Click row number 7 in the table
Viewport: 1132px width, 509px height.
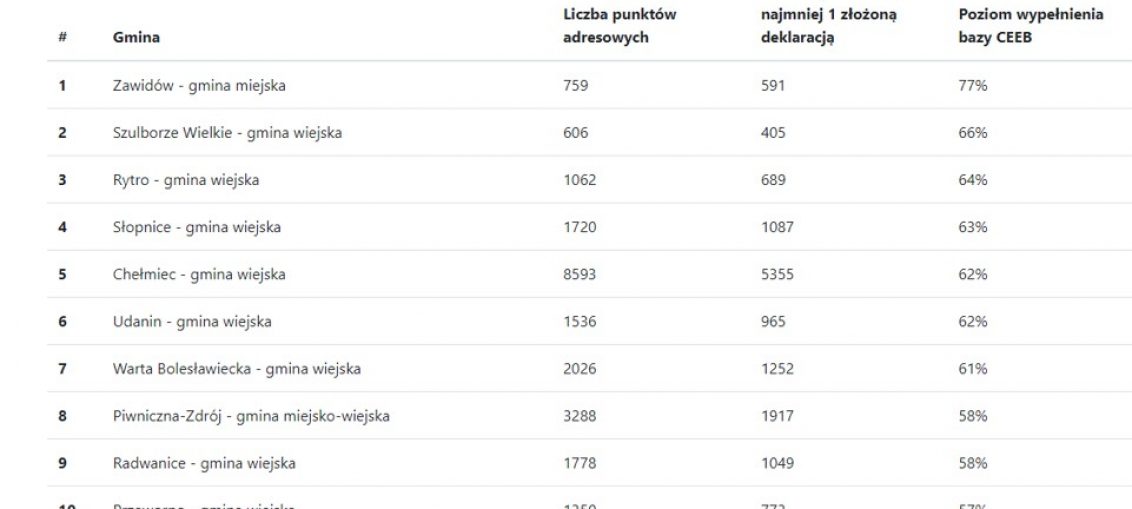click(x=63, y=369)
